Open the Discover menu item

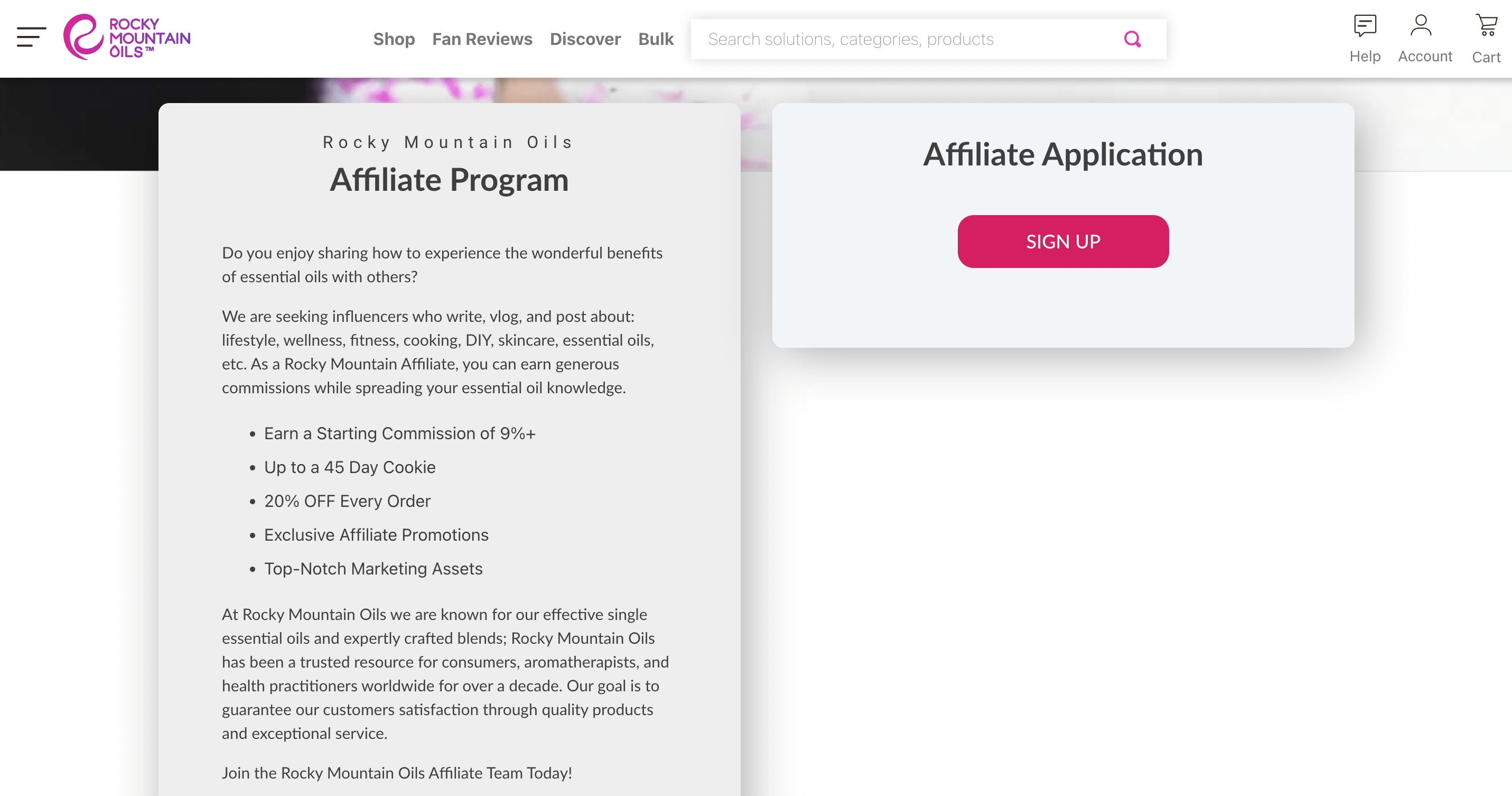coord(585,39)
